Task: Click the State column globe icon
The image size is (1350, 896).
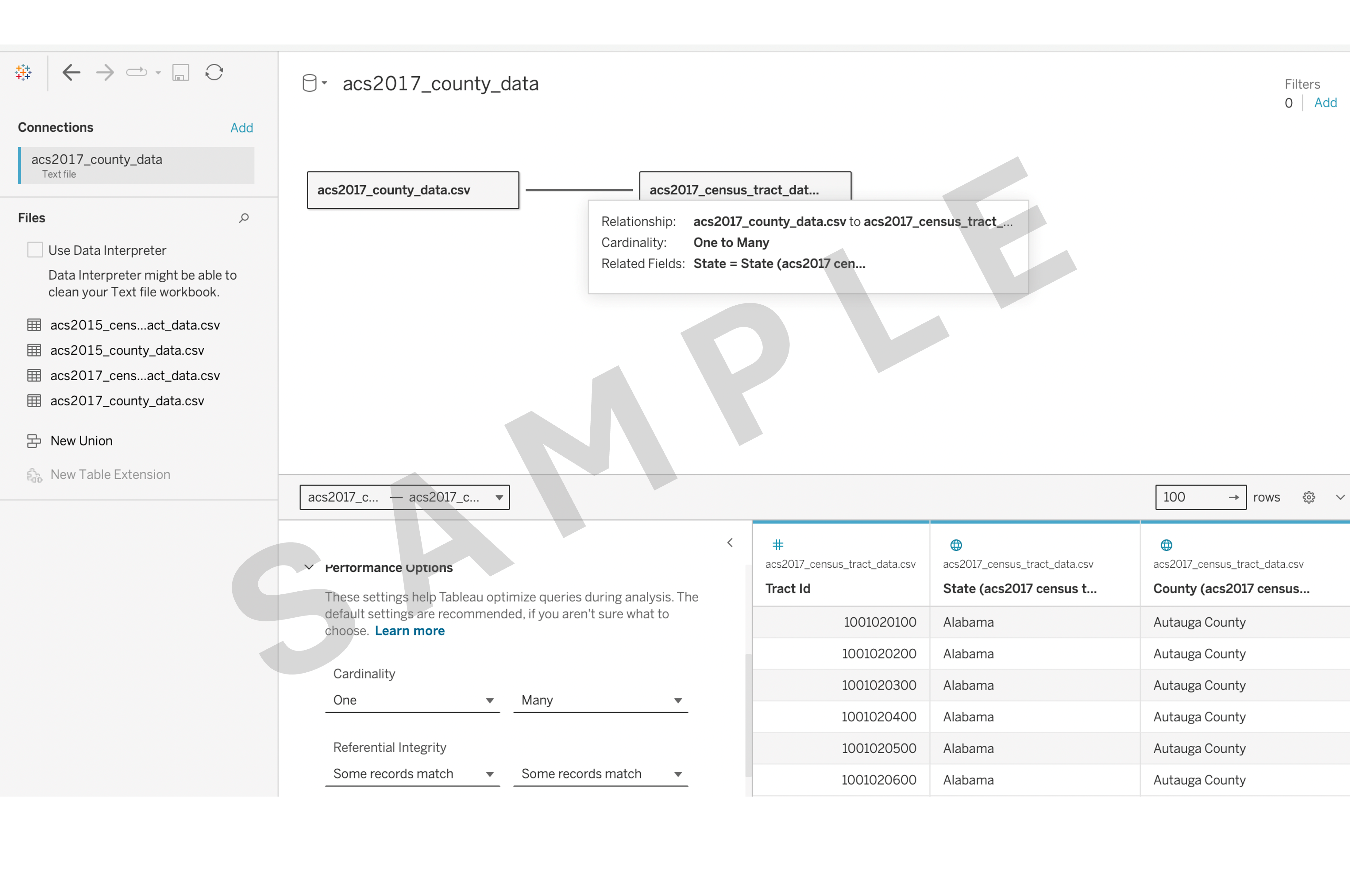Action: [956, 545]
